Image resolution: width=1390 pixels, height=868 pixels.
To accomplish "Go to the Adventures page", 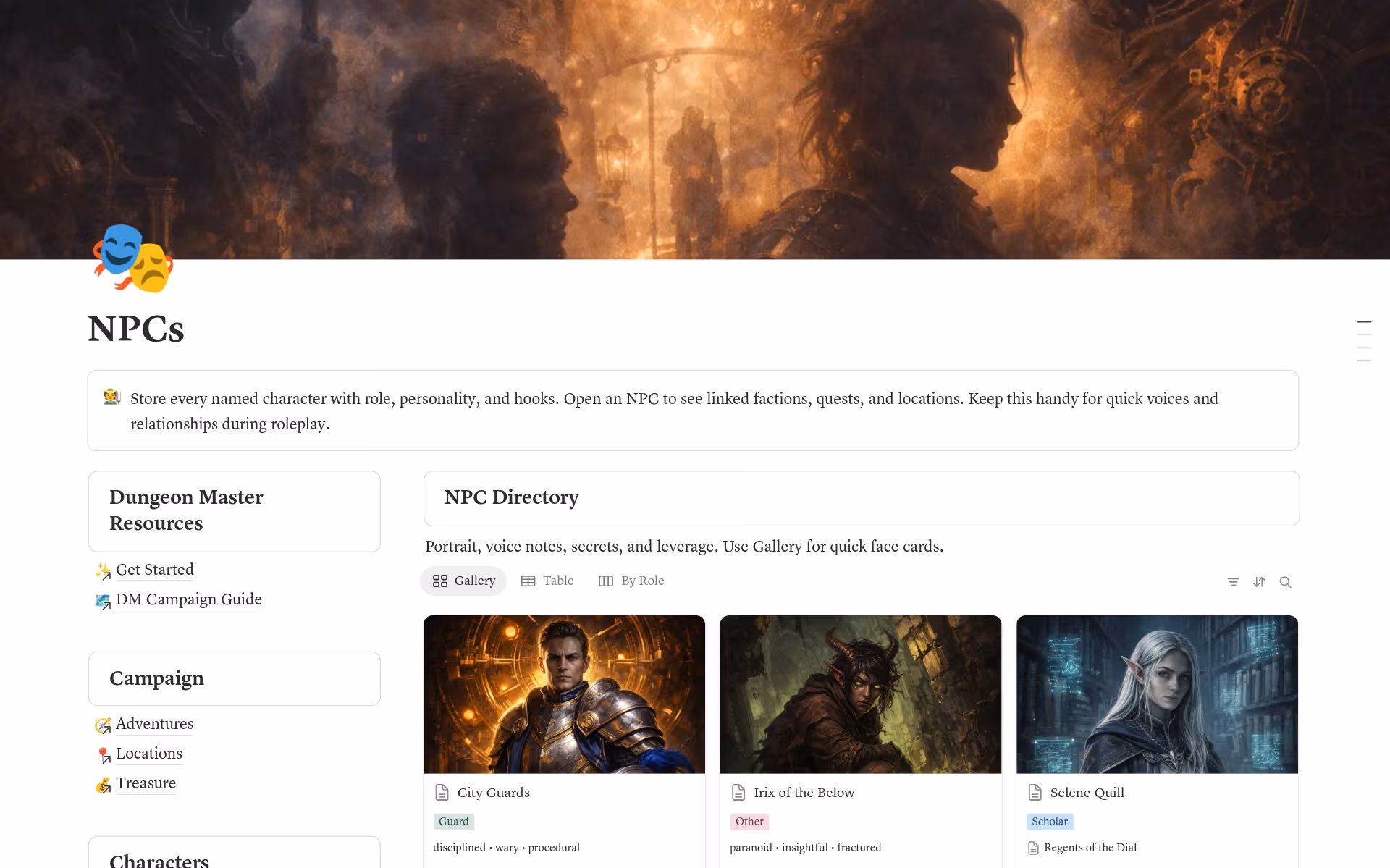I will pyautogui.click(x=154, y=724).
